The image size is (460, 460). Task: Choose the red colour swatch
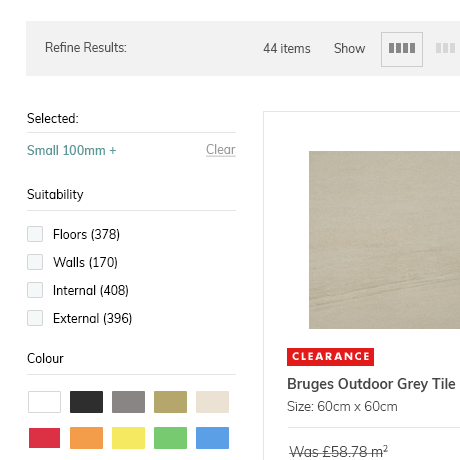[x=44, y=438]
